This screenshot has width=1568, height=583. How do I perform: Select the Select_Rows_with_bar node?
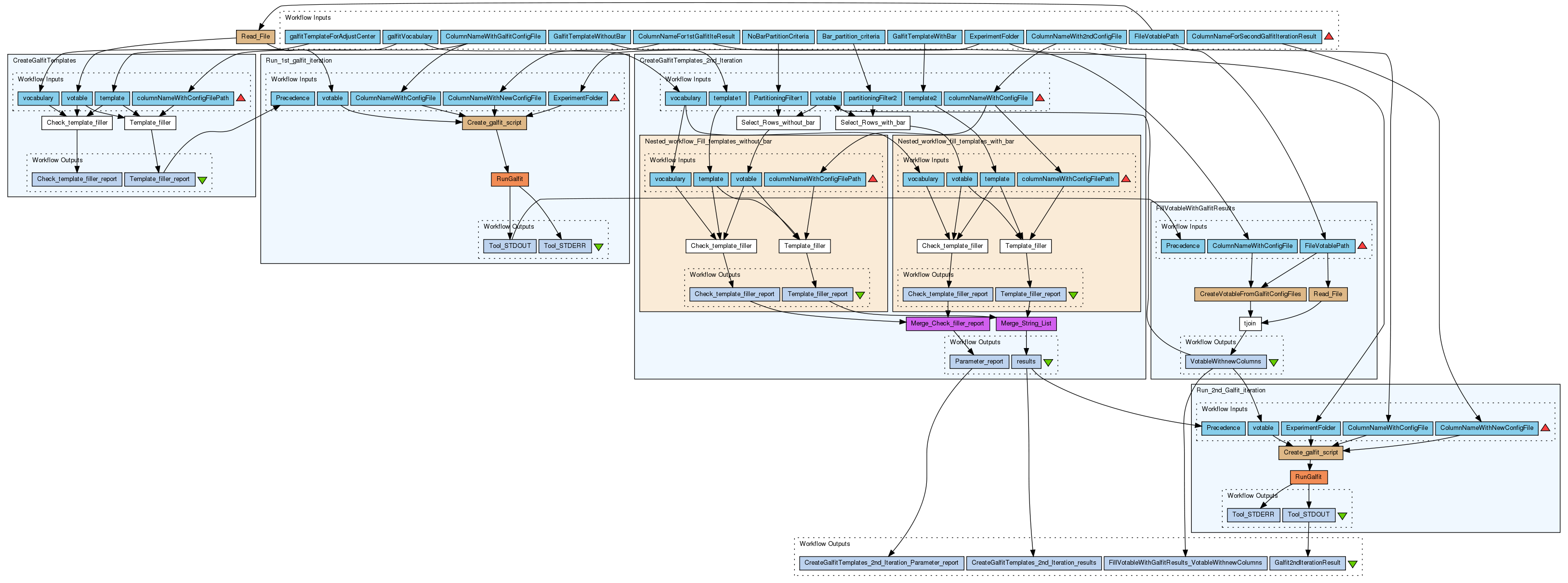pos(872,122)
